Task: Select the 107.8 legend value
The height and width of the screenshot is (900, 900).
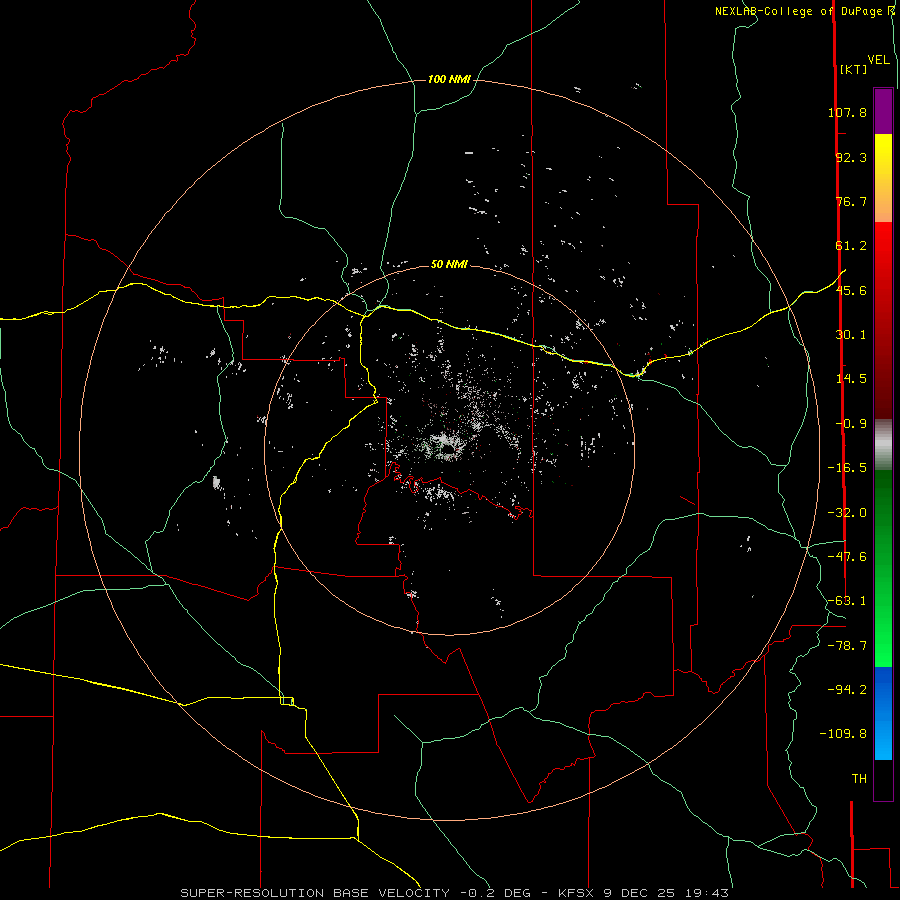Action: [x=847, y=112]
